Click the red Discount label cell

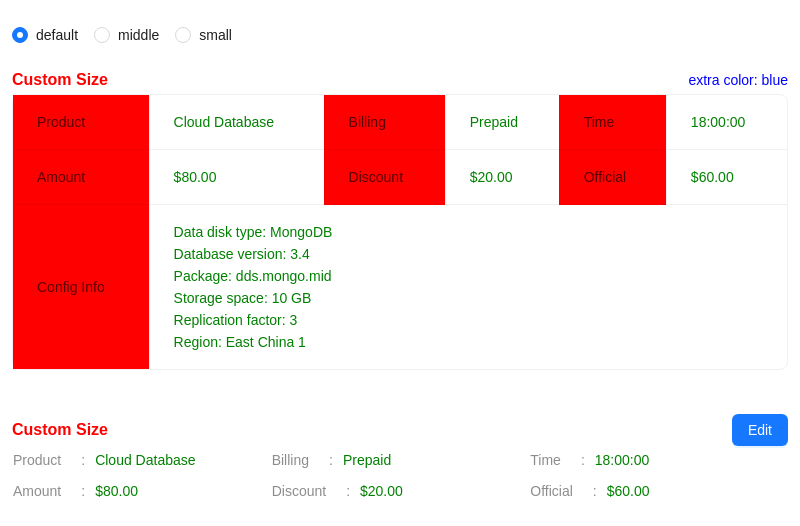pos(385,178)
